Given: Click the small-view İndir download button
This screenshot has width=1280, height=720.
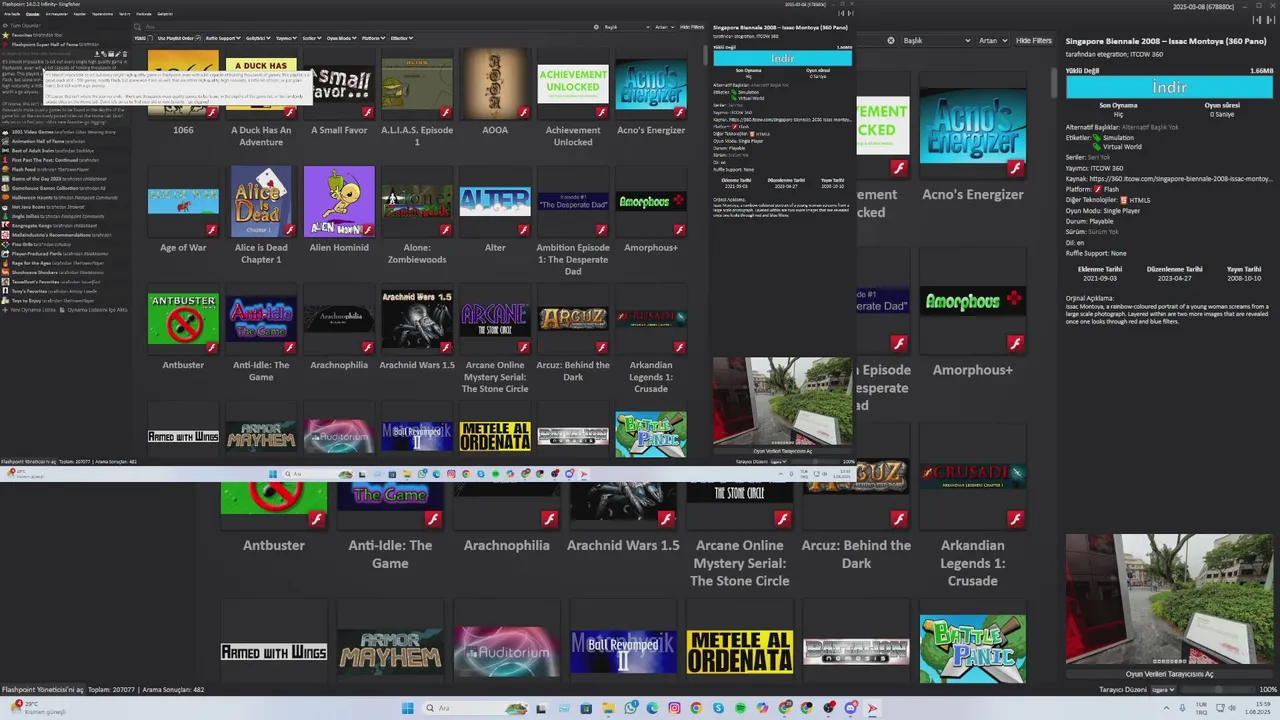Looking at the screenshot, I should [782, 59].
